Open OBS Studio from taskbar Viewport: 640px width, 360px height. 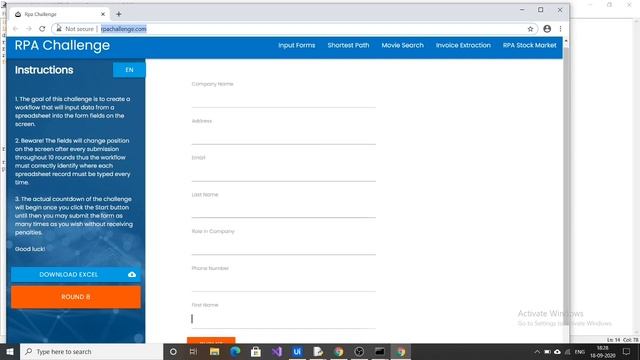pyautogui.click(x=359, y=351)
